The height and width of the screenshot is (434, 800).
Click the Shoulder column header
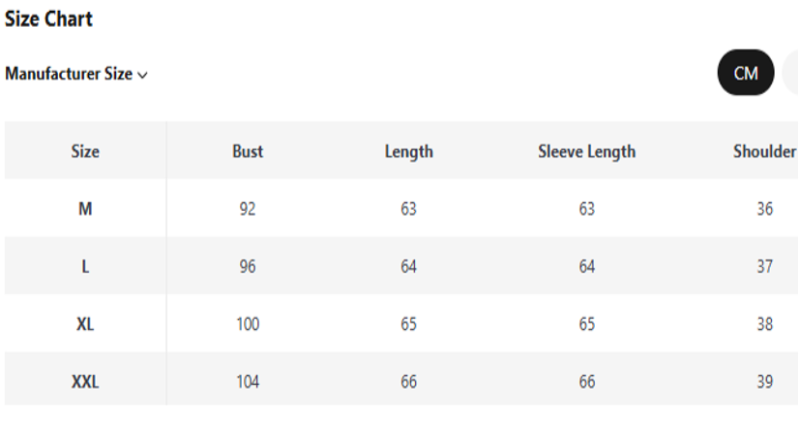765,151
